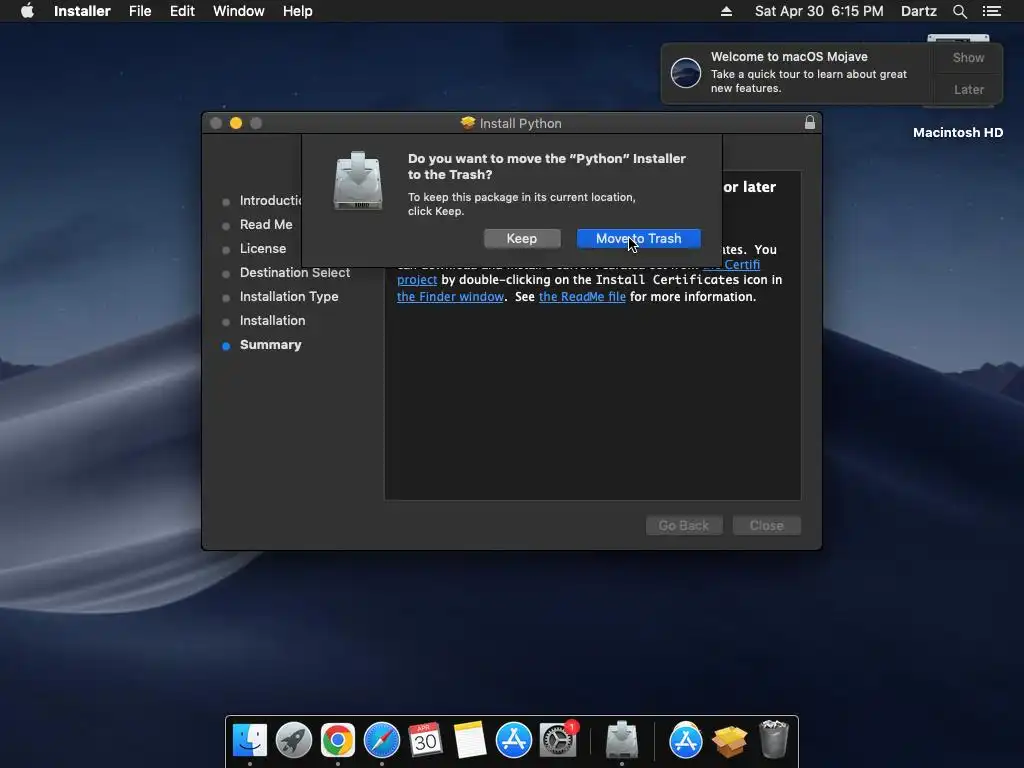The image size is (1024, 768).
Task: Select the Installation Type step
Action: pos(289,296)
